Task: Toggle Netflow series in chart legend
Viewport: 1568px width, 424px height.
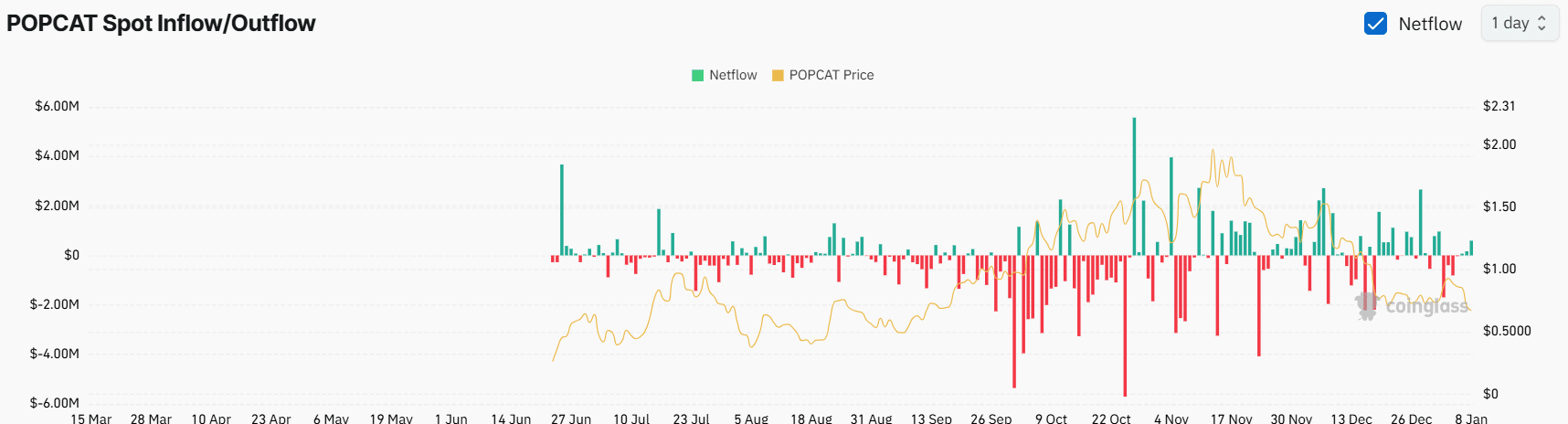Action: coord(725,75)
